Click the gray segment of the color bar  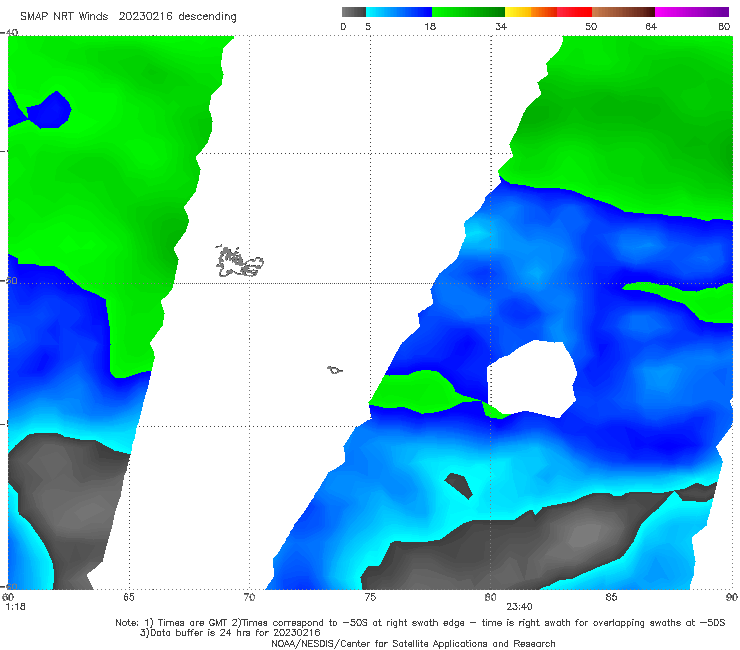click(x=353, y=12)
